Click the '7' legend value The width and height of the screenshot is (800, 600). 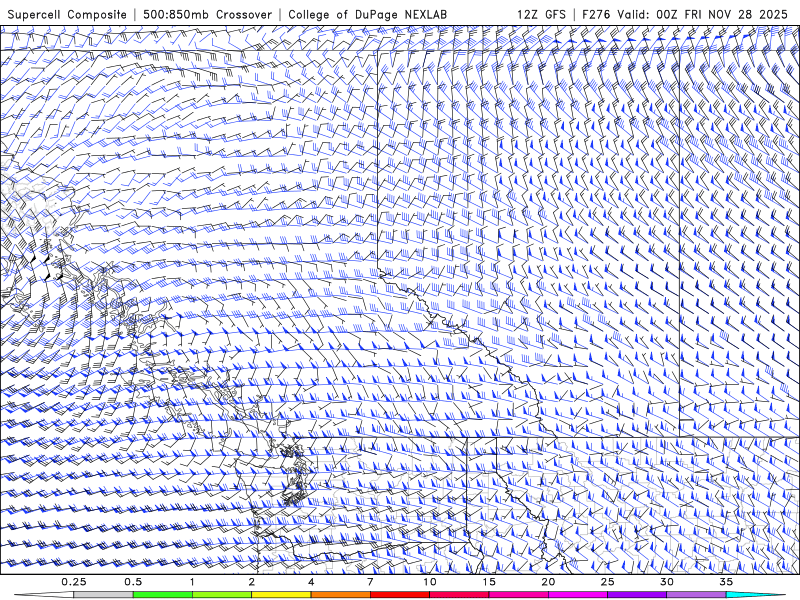pyautogui.click(x=370, y=582)
